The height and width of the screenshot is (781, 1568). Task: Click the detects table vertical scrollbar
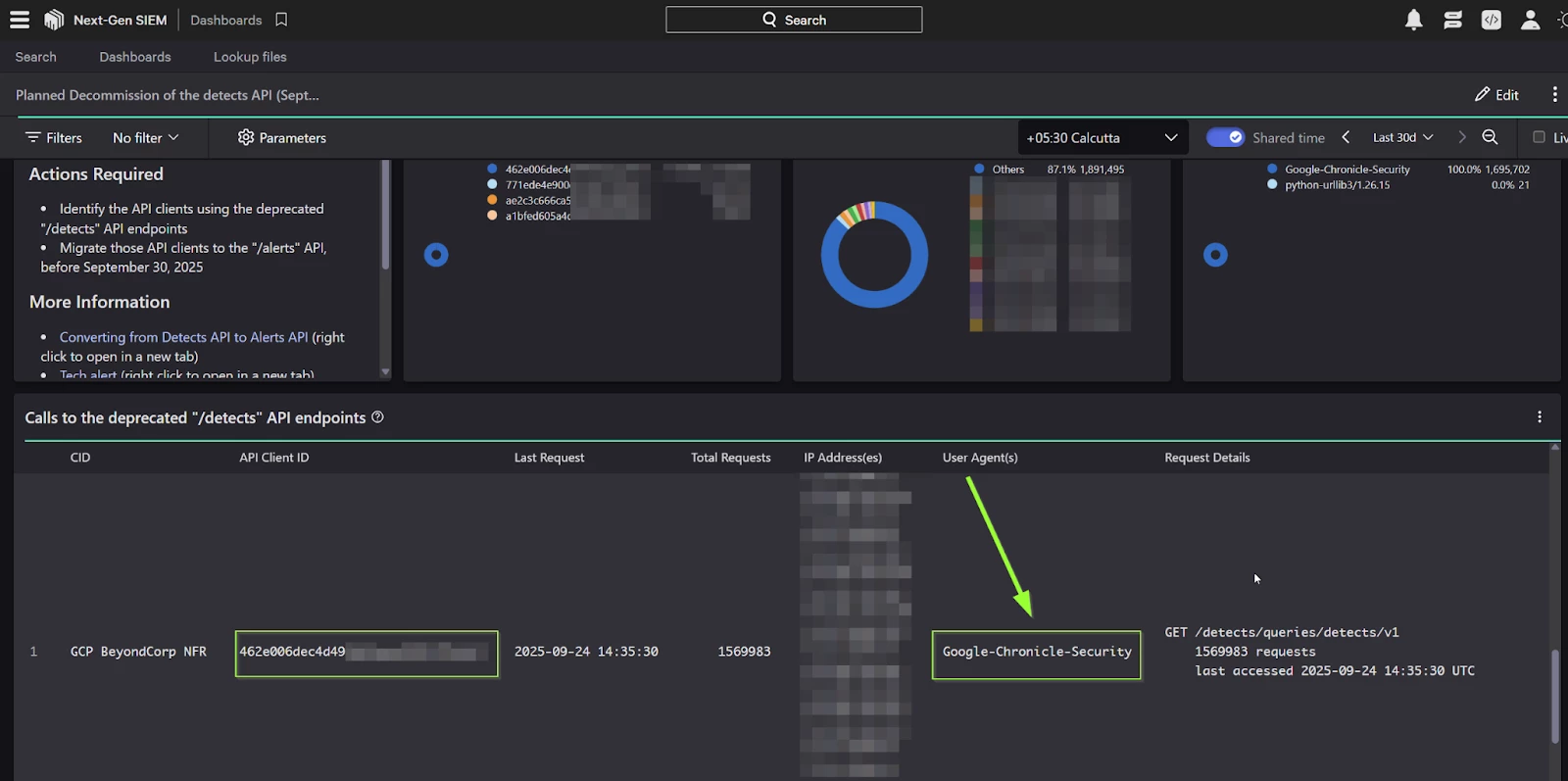[1554, 696]
